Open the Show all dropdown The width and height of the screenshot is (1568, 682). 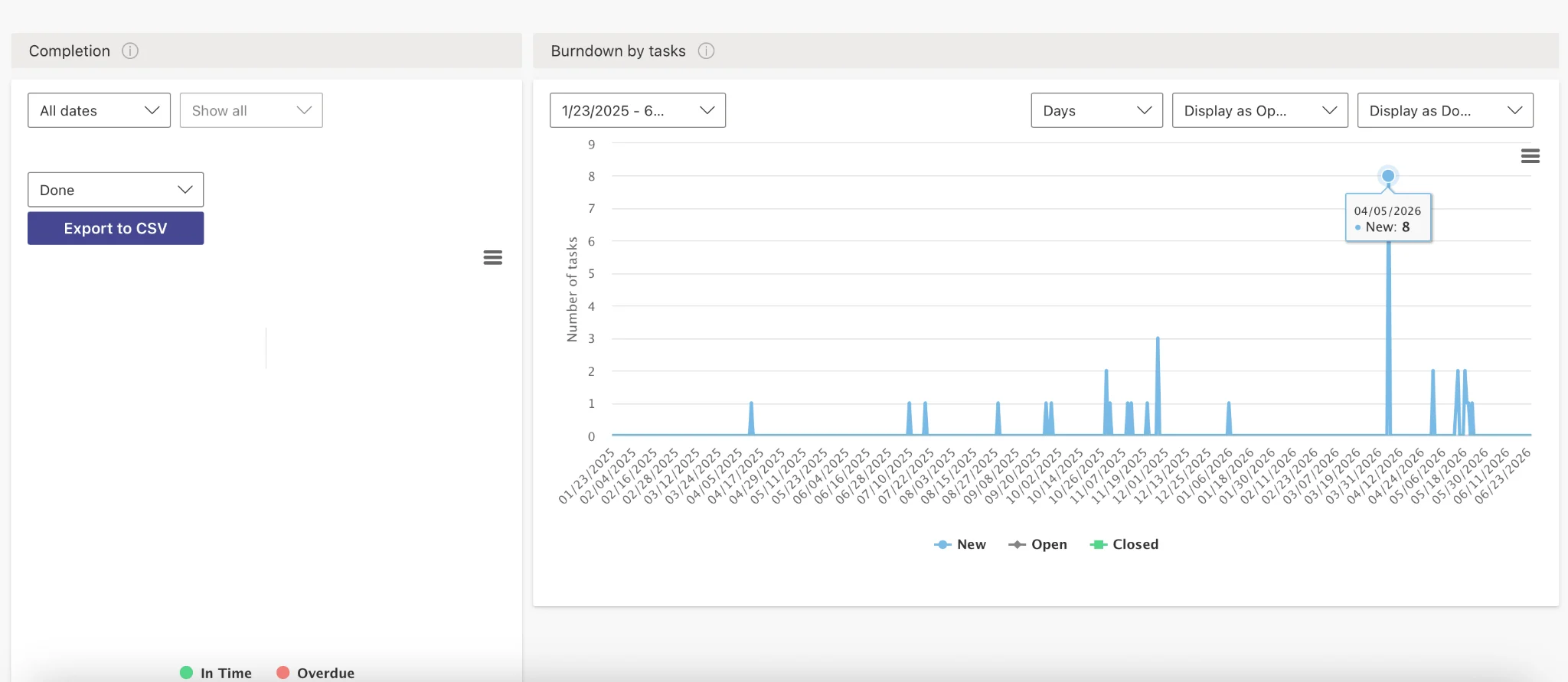[251, 110]
